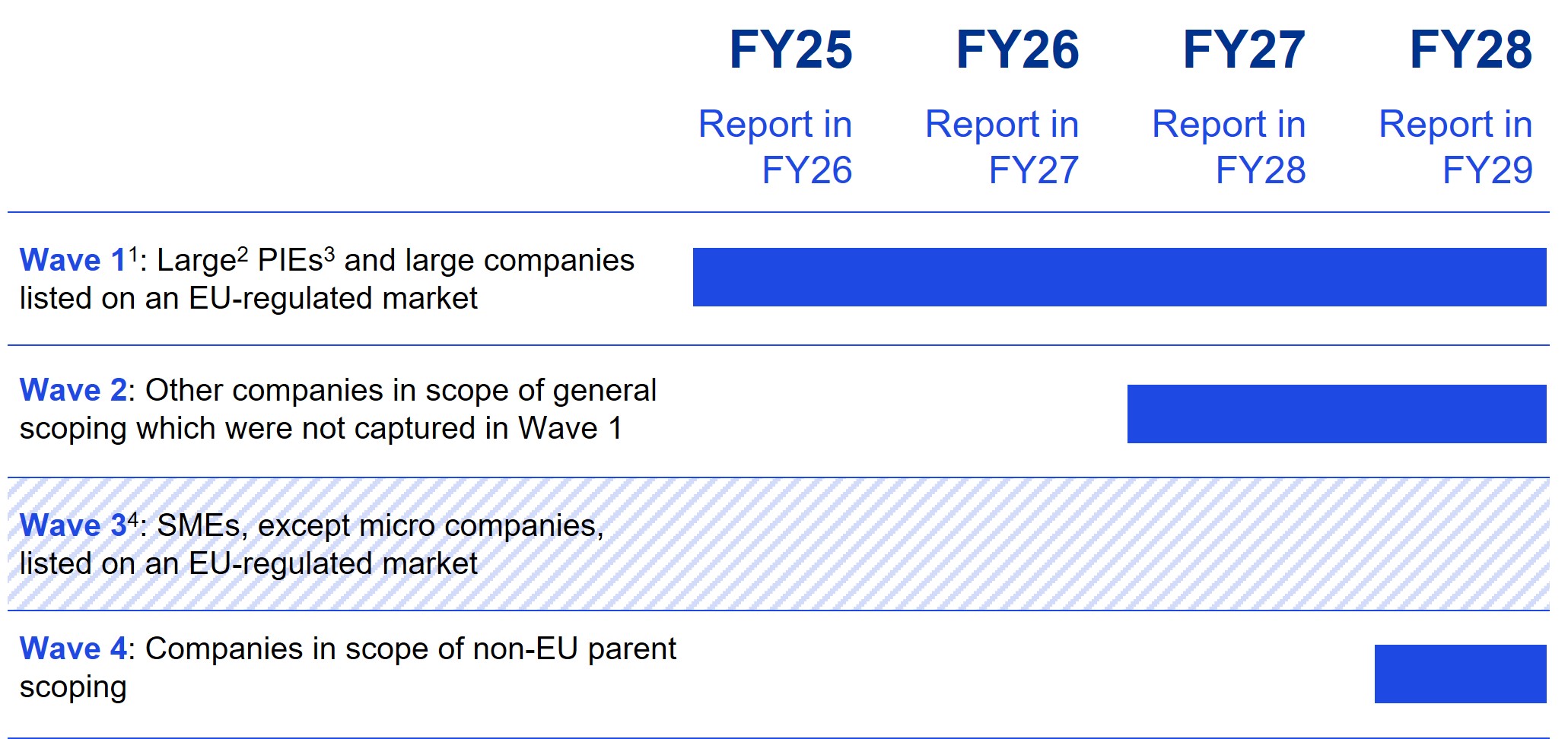The height and width of the screenshot is (739, 1568).
Task: Select the 'Report in FY29' subheading
Action: 1455,147
